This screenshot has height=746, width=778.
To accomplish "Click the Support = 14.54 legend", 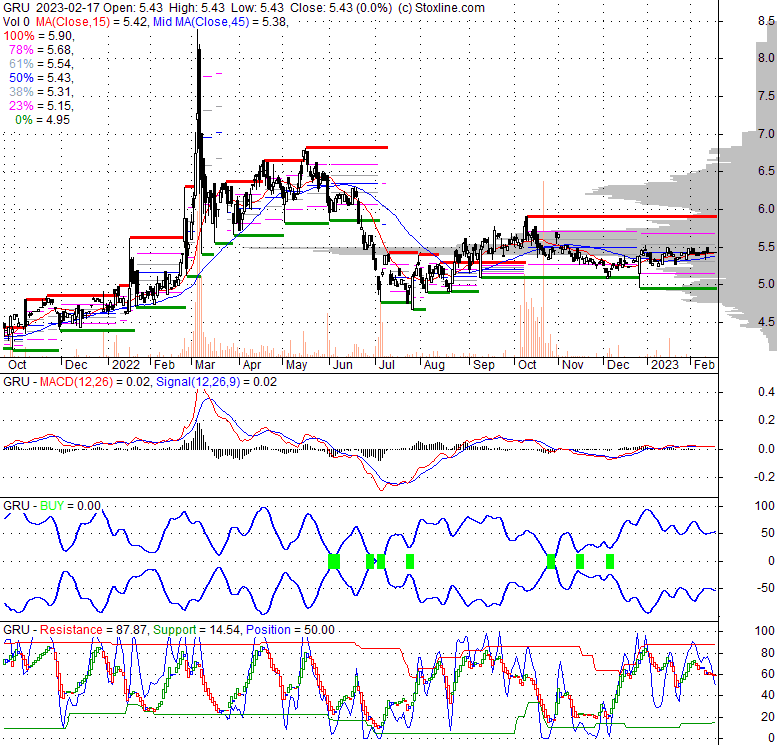I will pyautogui.click(x=197, y=629).
